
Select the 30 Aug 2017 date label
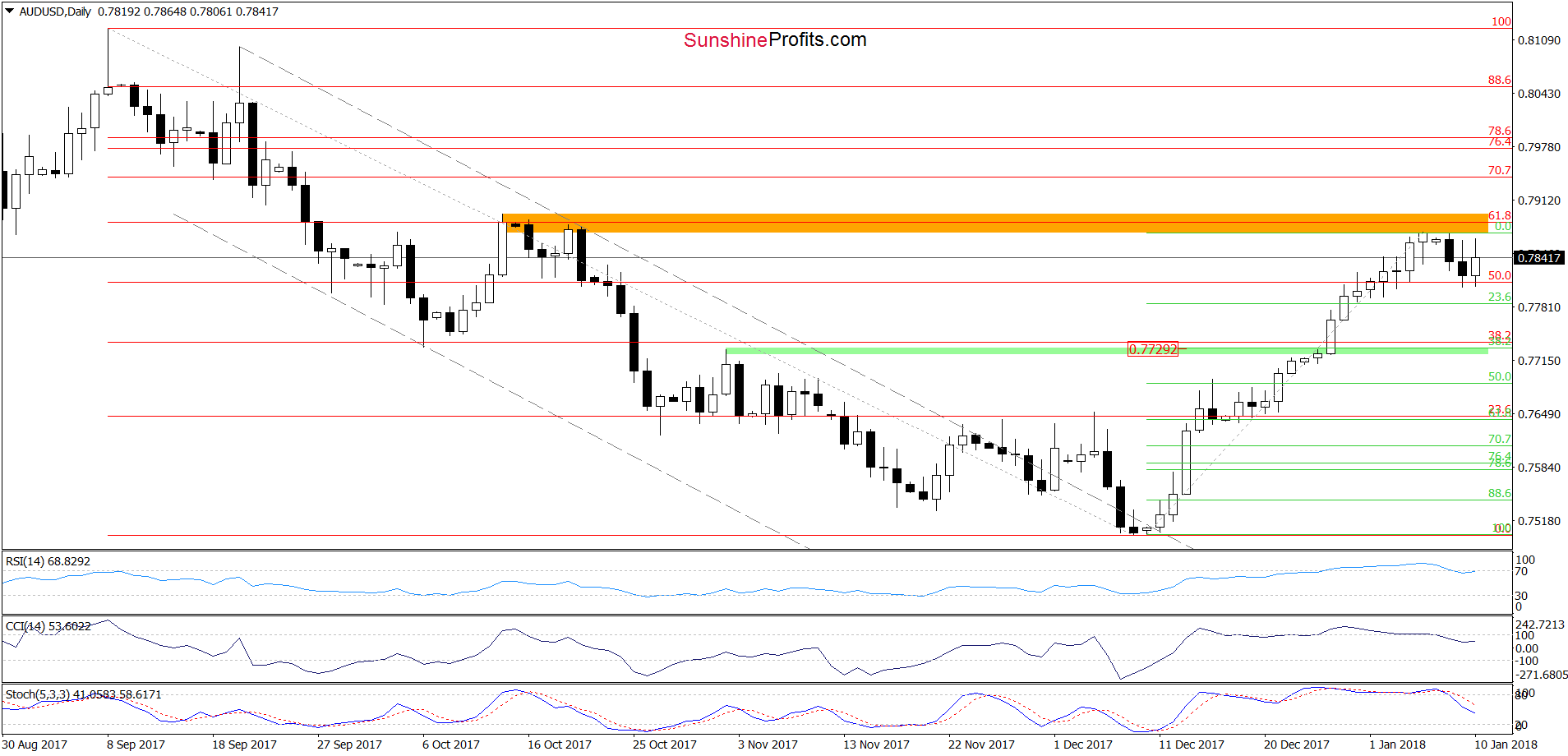[x=35, y=744]
